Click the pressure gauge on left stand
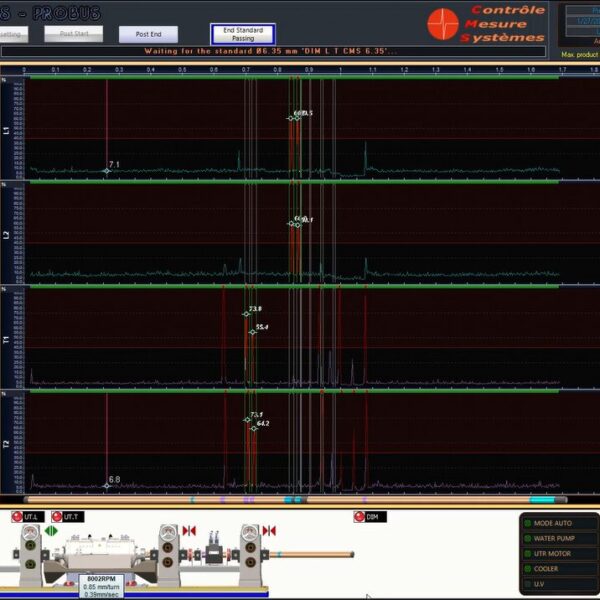 (x=30, y=531)
